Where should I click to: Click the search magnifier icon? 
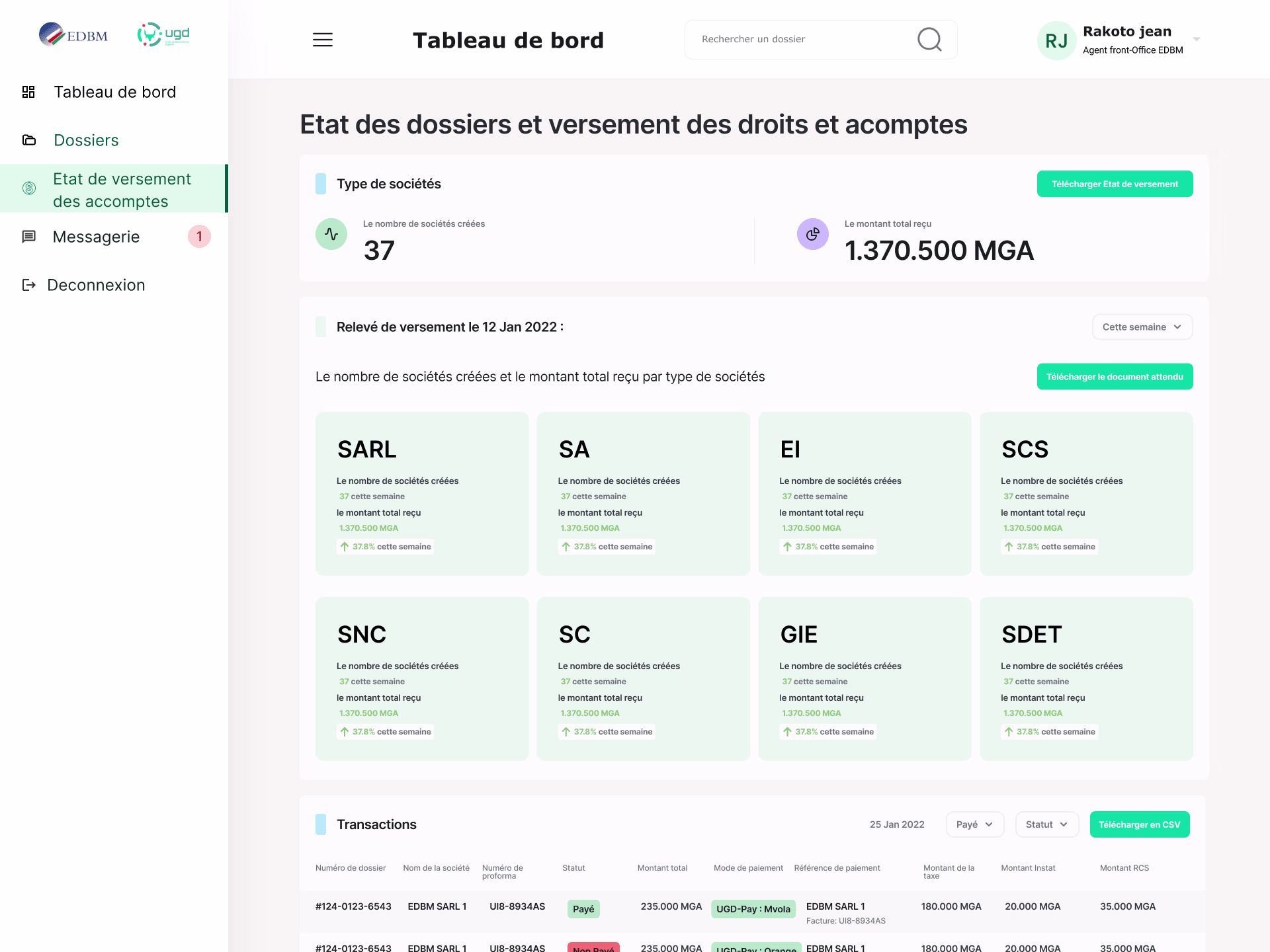[929, 40]
